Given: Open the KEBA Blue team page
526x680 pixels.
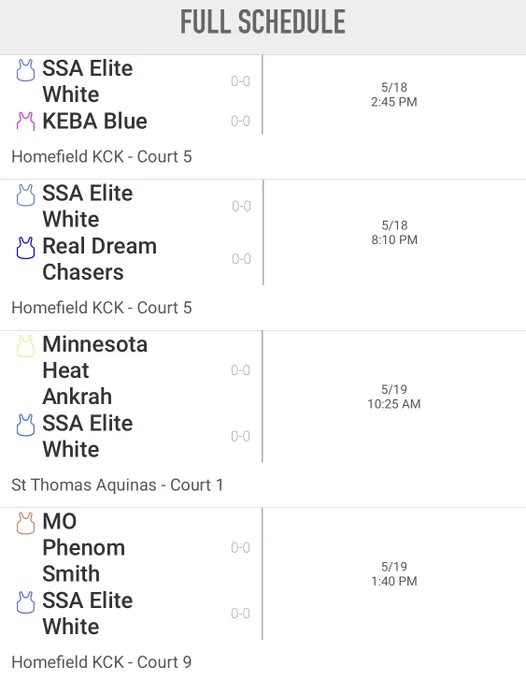Looking at the screenshot, I should [x=95, y=121].
